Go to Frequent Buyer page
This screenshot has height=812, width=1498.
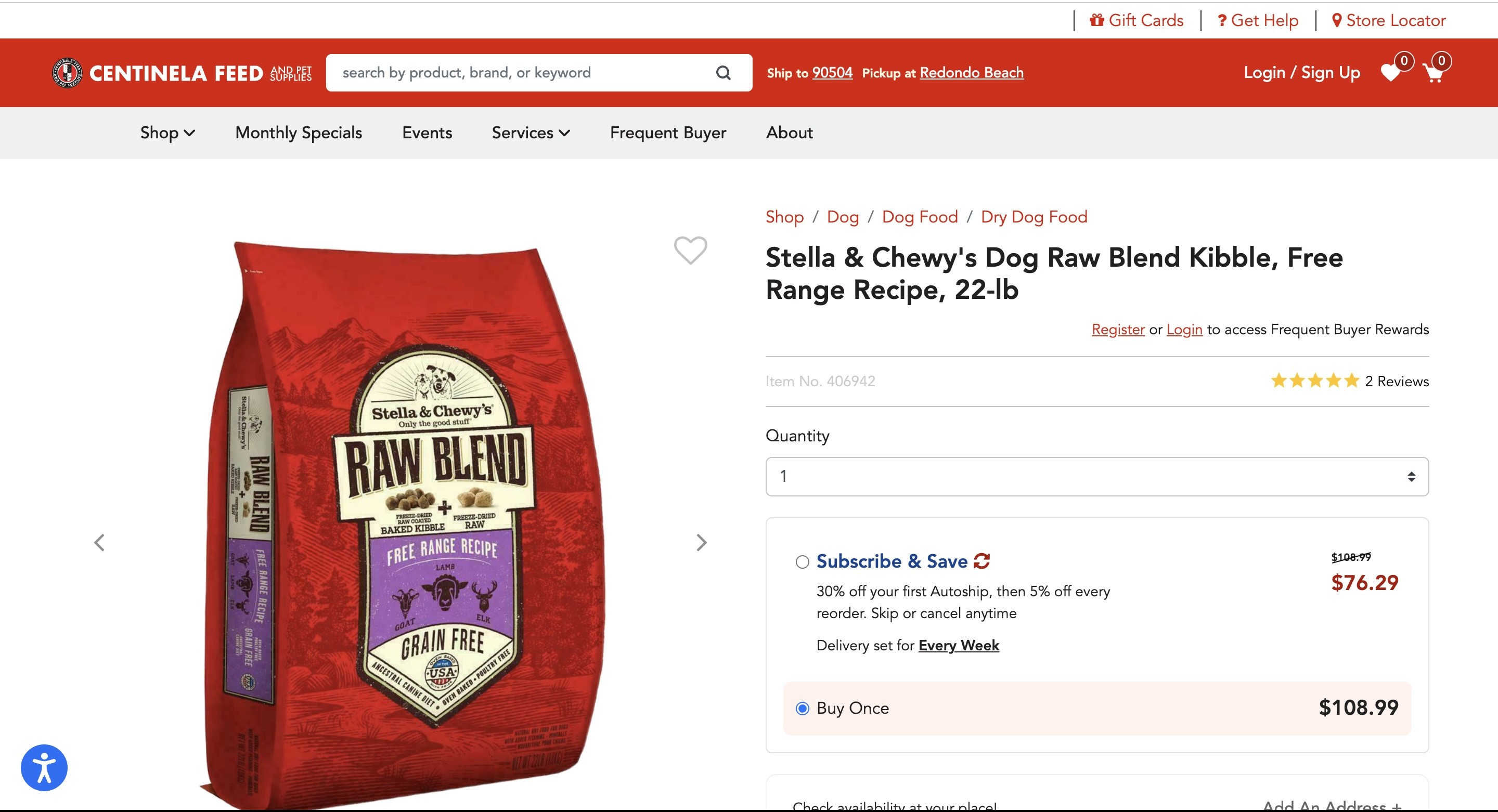click(x=667, y=133)
